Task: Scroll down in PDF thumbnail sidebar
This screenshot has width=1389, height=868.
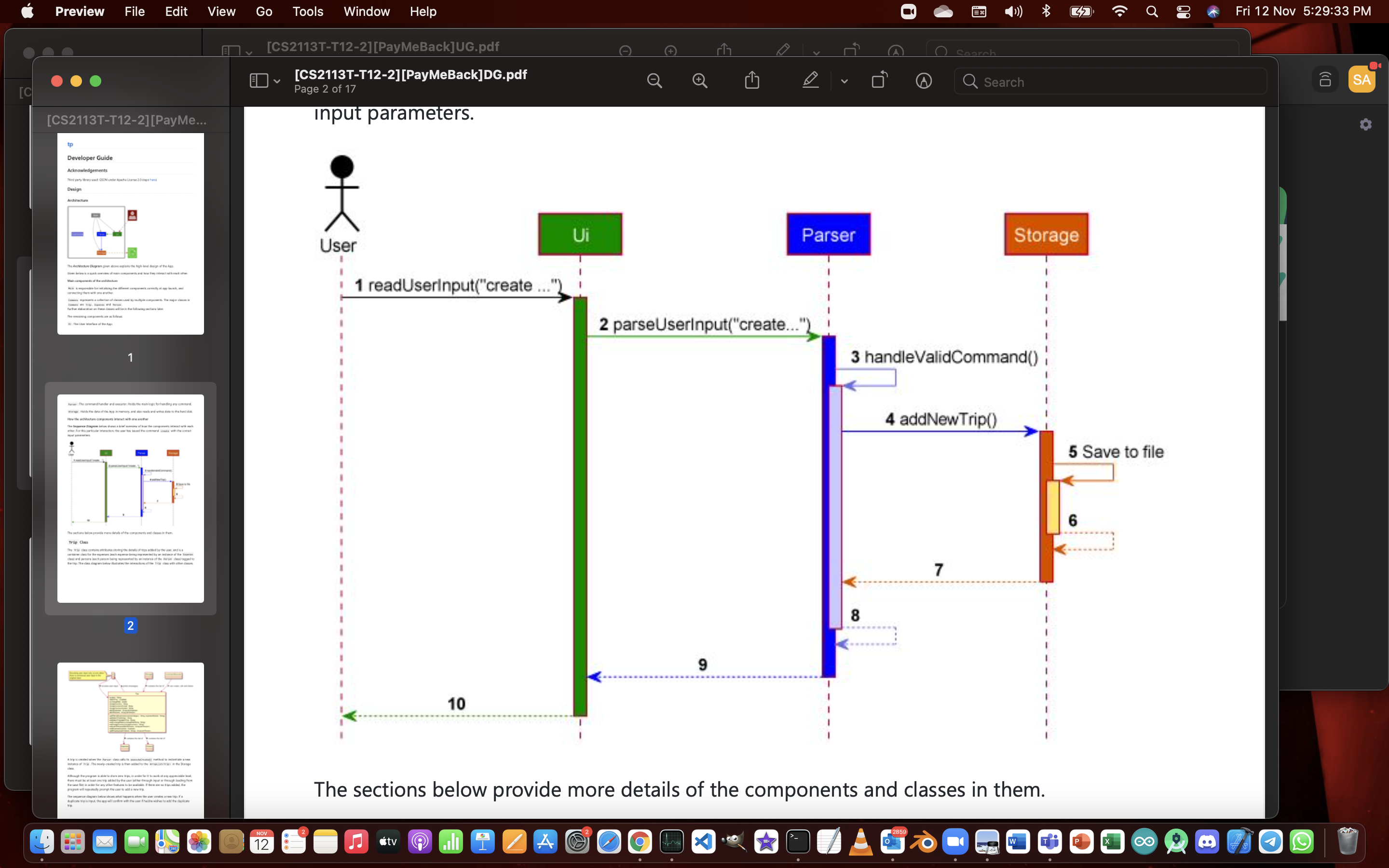Action: point(130,820)
